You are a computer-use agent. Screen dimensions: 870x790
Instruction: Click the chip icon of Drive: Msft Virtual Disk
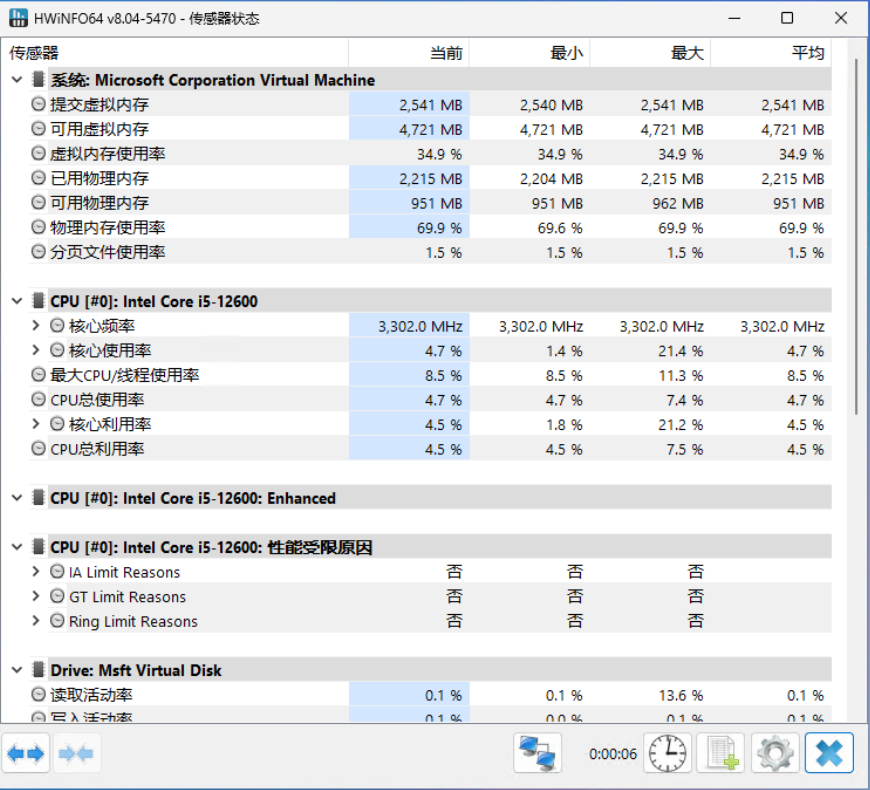tap(38, 670)
